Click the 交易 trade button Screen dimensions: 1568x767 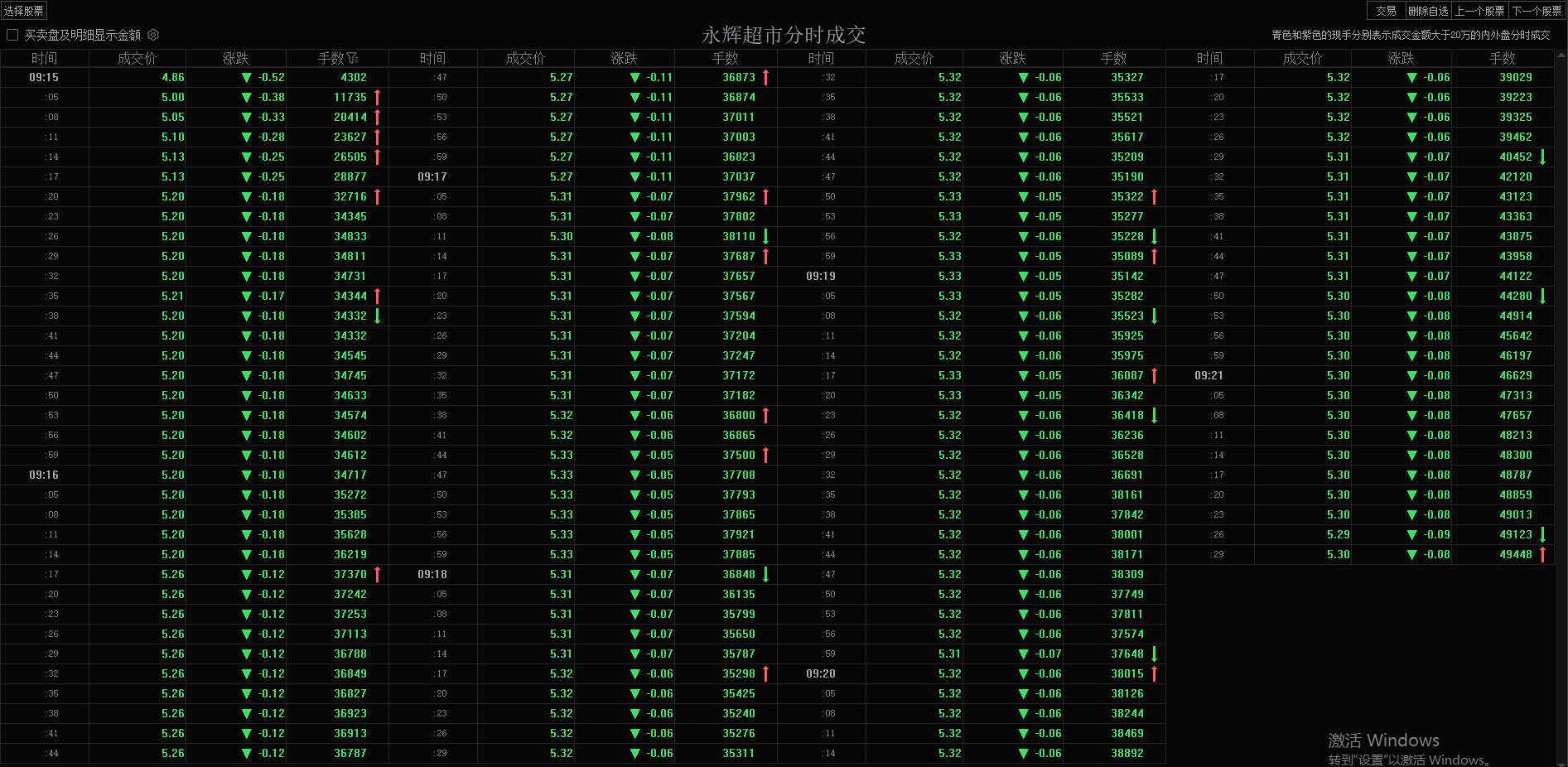[1386, 11]
